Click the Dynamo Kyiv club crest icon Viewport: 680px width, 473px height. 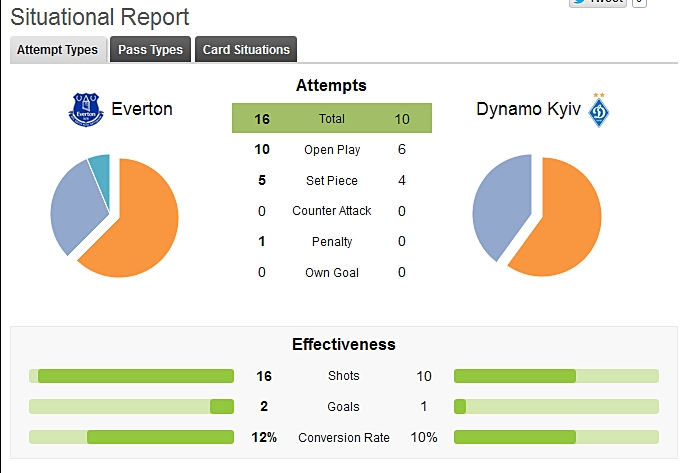[x=601, y=110]
